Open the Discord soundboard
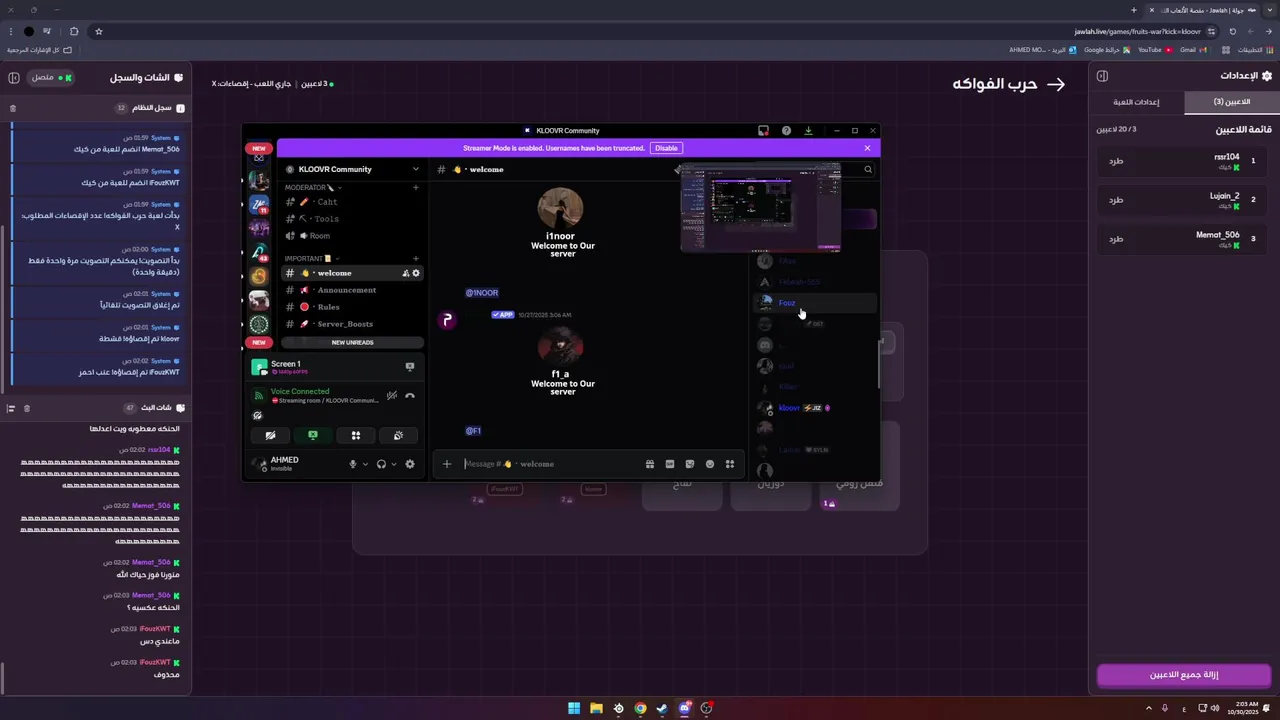 tap(398, 435)
